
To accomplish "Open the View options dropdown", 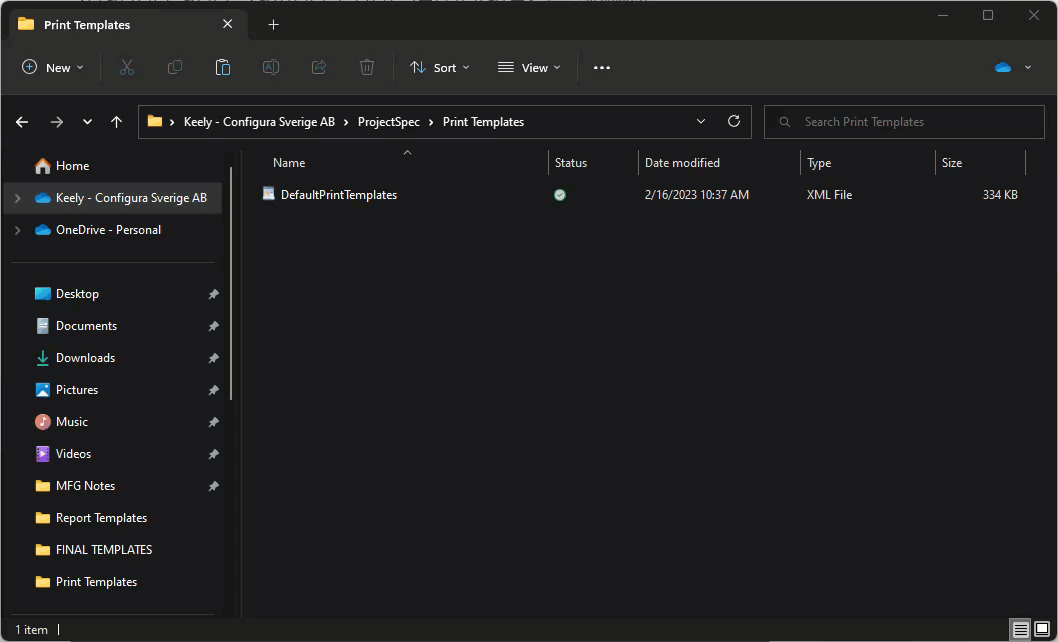I will coord(529,68).
